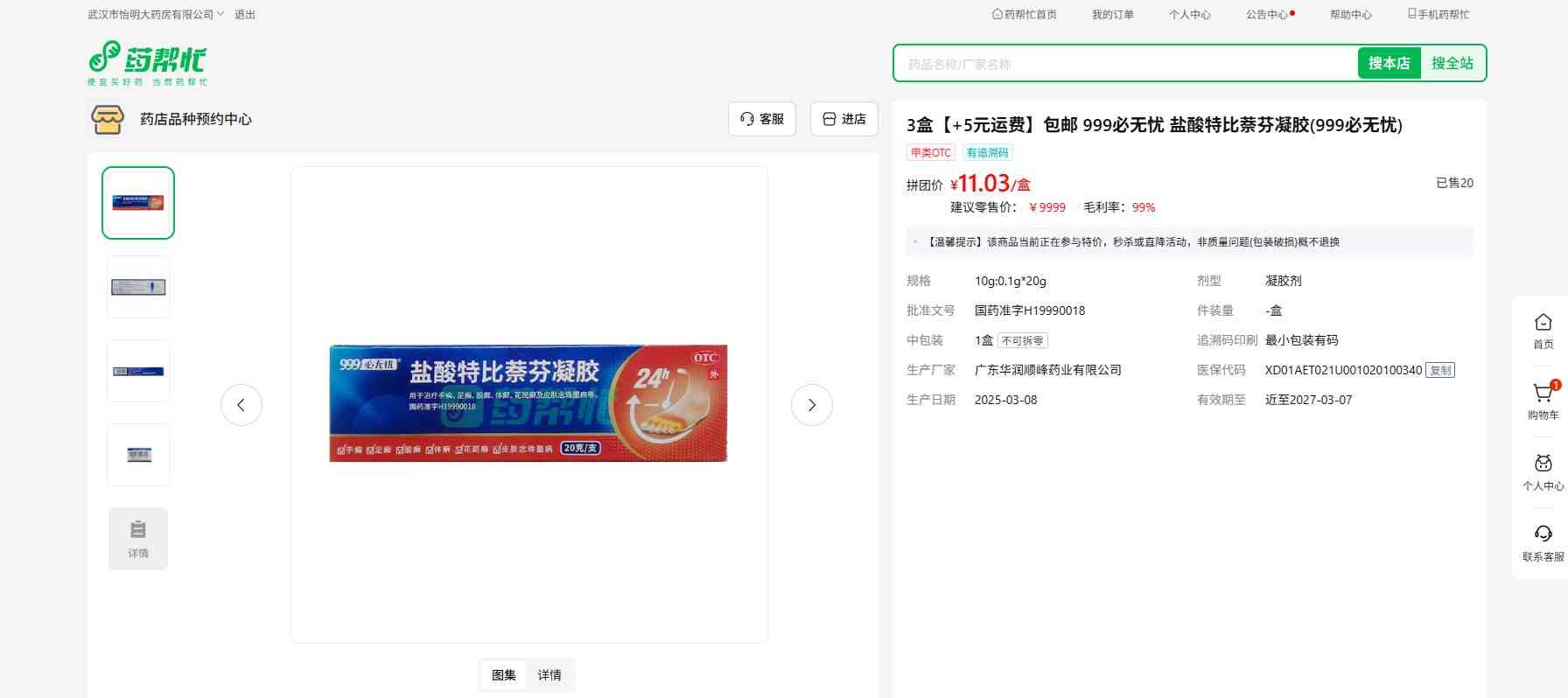Select the 图集 tab below image
Image resolution: width=1568 pixels, height=698 pixels.
[x=504, y=675]
